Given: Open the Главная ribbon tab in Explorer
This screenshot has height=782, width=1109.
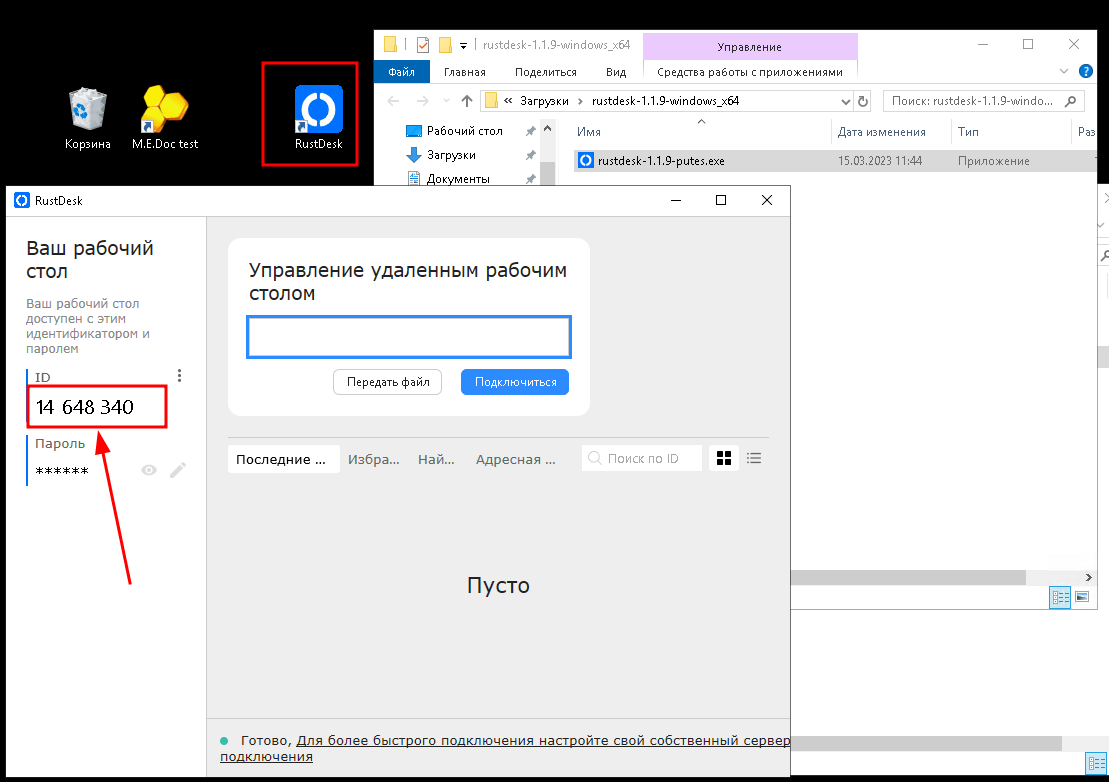Looking at the screenshot, I should (x=465, y=71).
